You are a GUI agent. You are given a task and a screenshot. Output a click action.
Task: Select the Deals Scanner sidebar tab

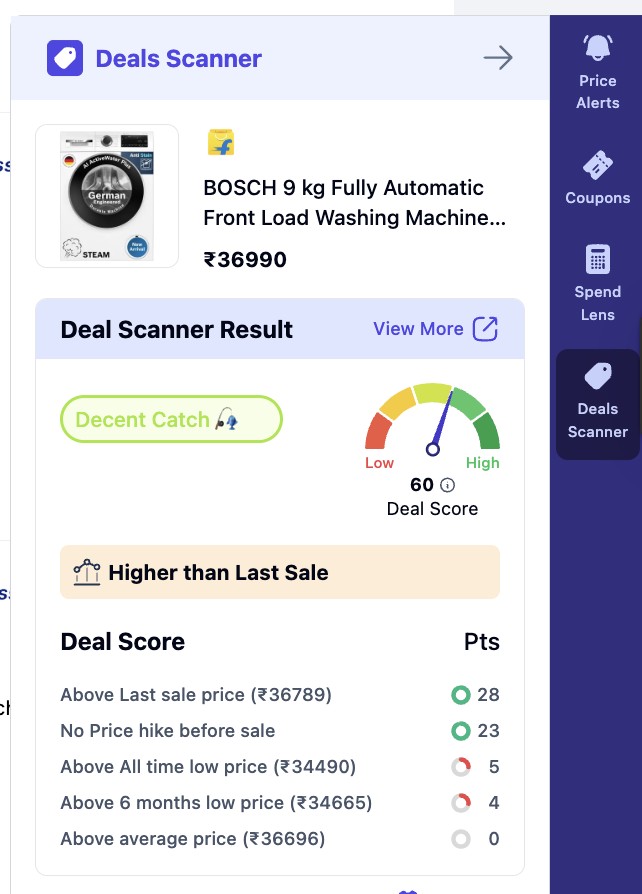click(x=598, y=404)
